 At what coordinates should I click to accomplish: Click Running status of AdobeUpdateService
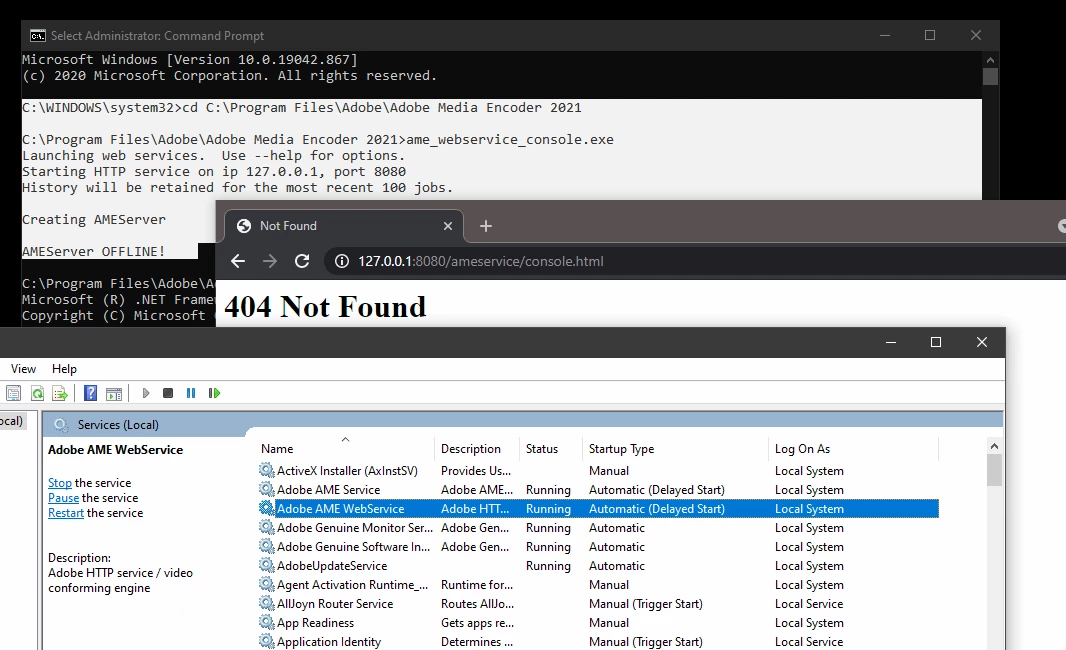tap(548, 566)
